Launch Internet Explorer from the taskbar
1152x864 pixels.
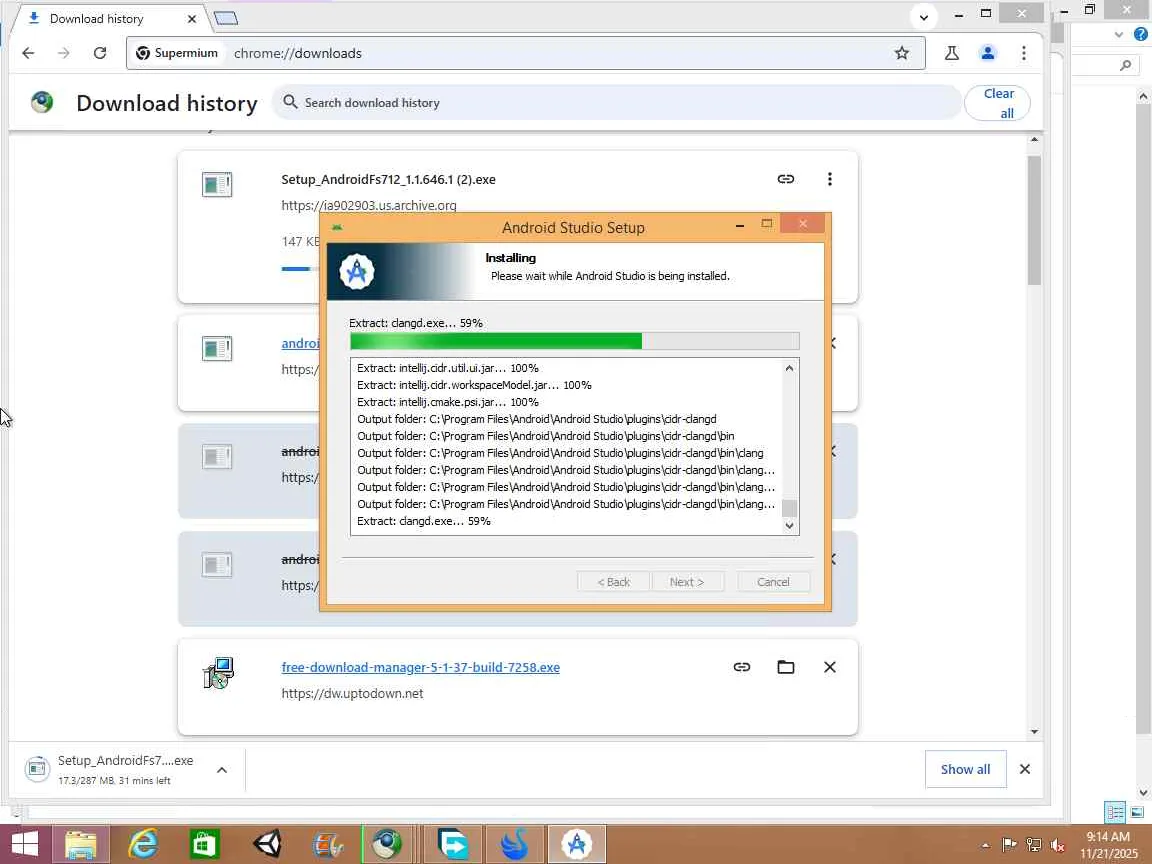click(143, 844)
